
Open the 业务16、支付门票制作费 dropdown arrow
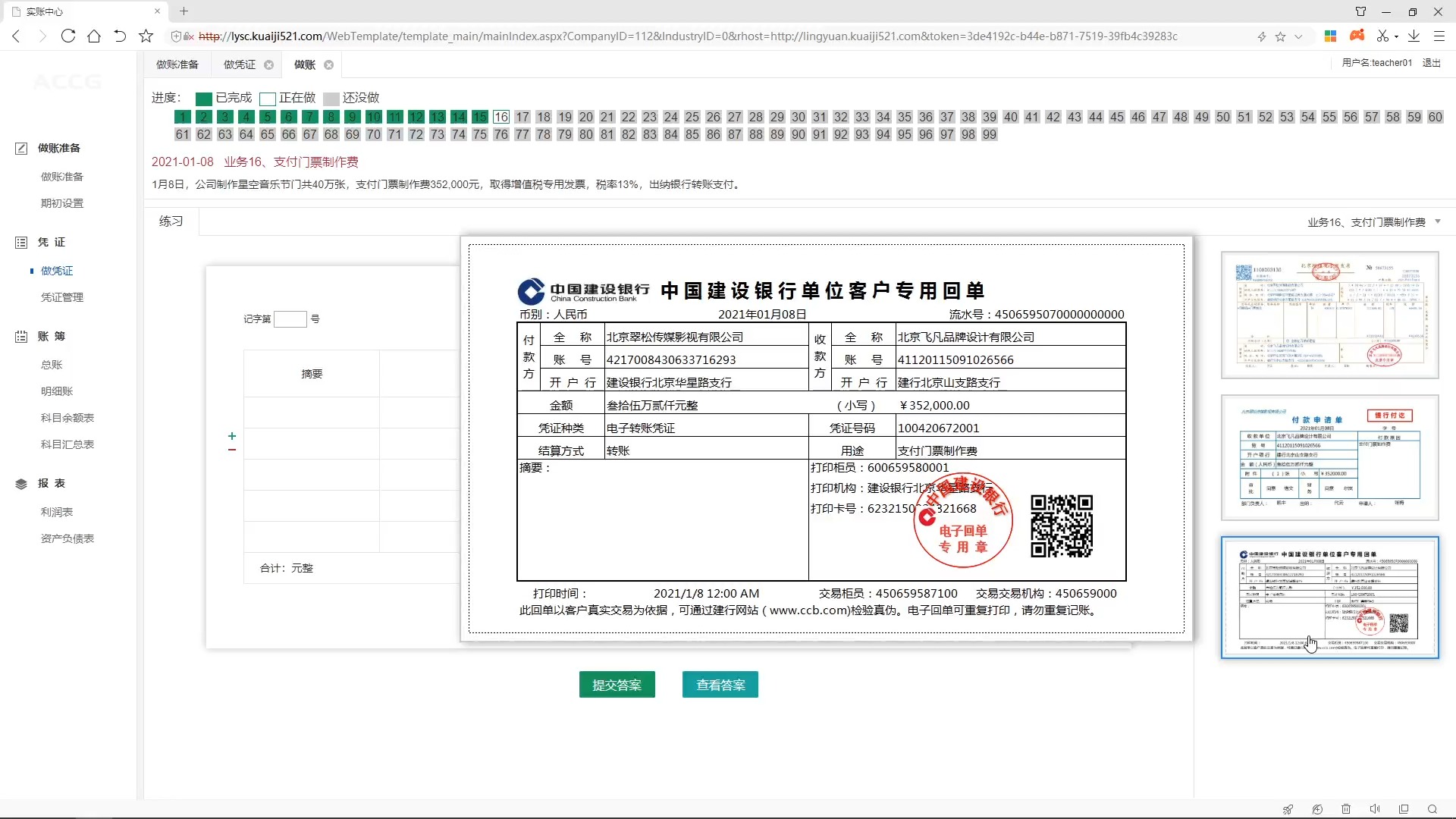tap(1439, 221)
